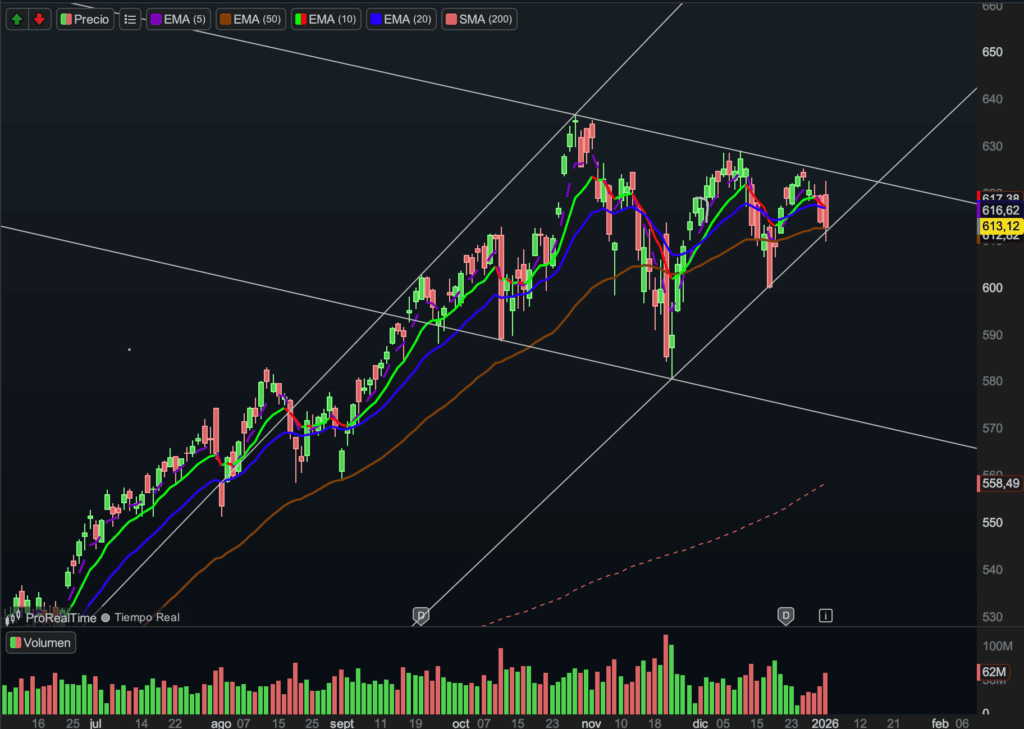Click the ProRealTime logo icon

click(14, 618)
